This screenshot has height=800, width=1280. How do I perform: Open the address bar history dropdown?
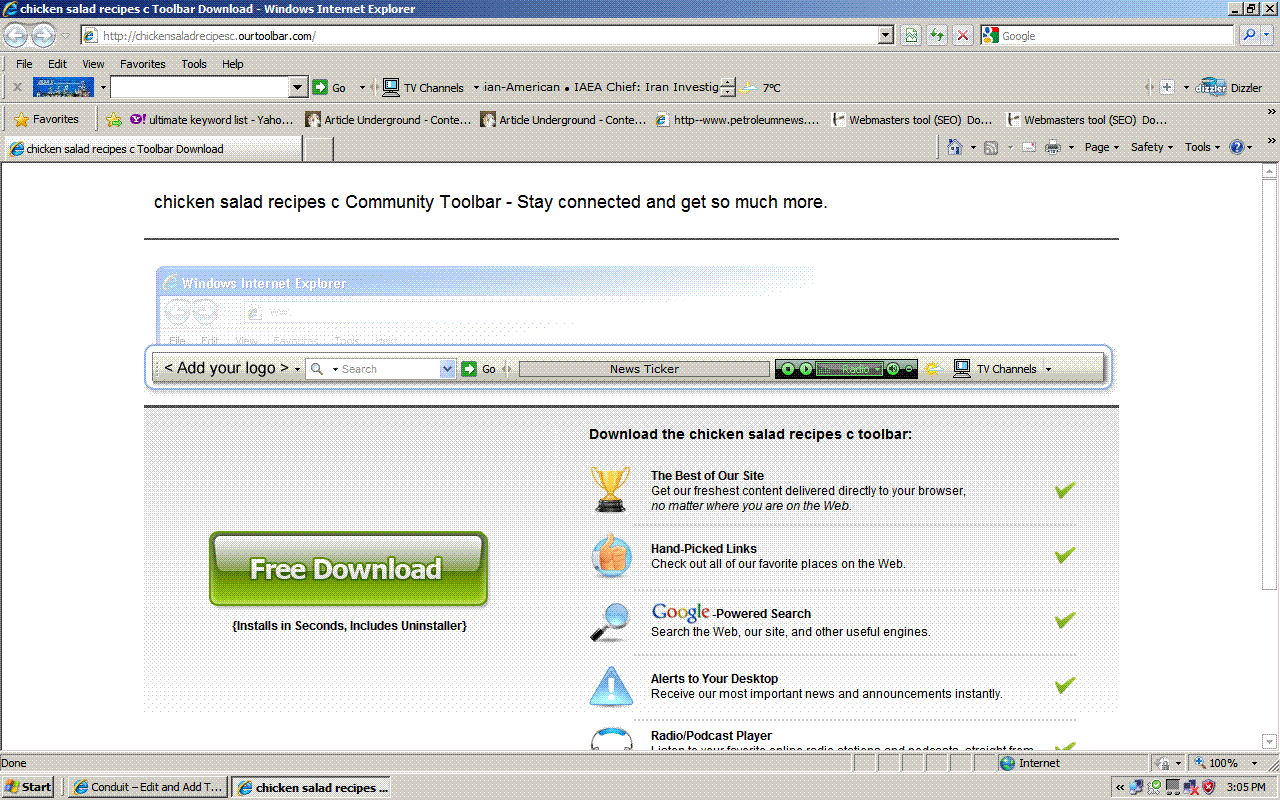coord(886,36)
